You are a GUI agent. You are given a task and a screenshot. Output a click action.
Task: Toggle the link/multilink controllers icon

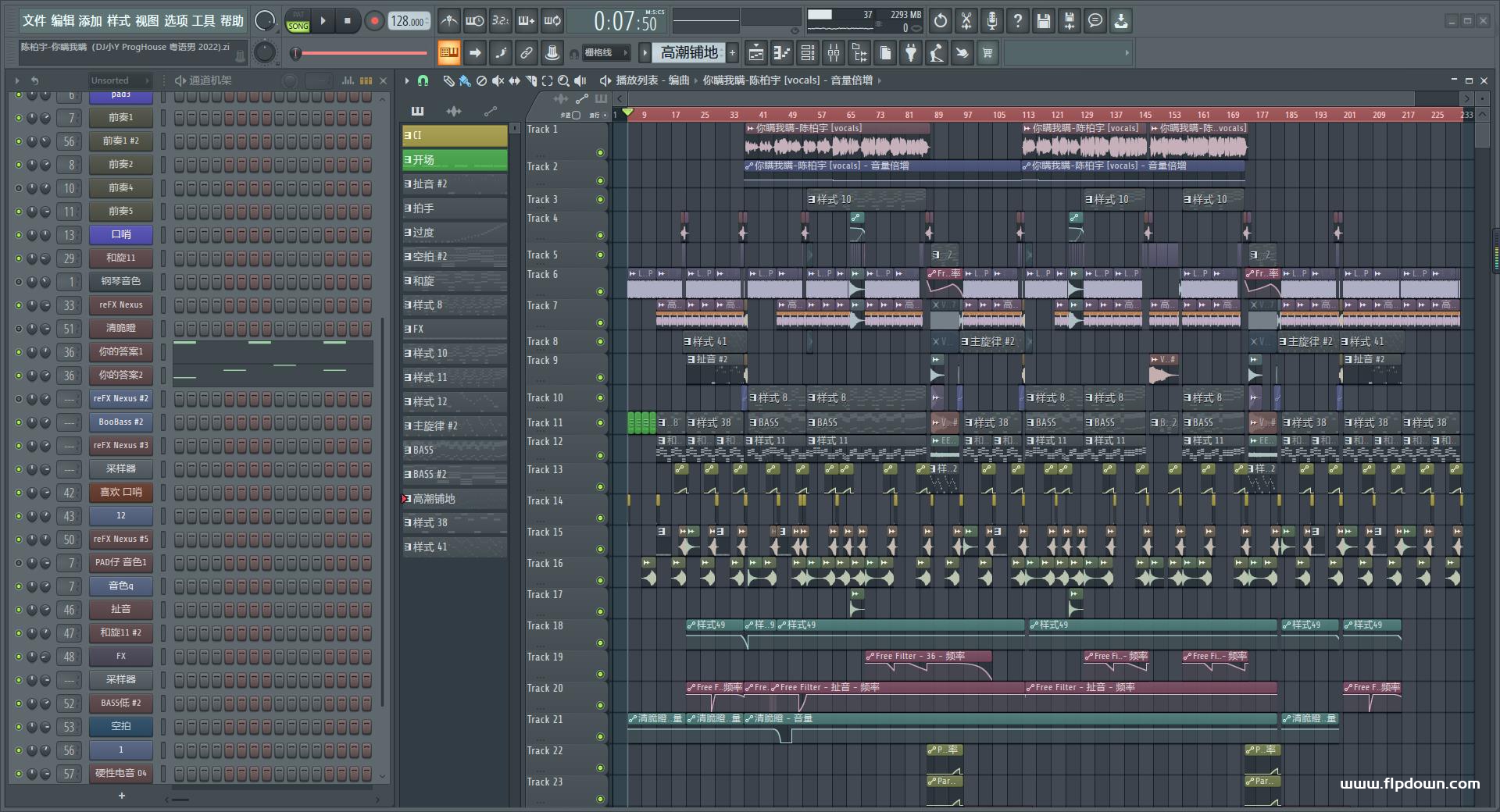pos(527,53)
